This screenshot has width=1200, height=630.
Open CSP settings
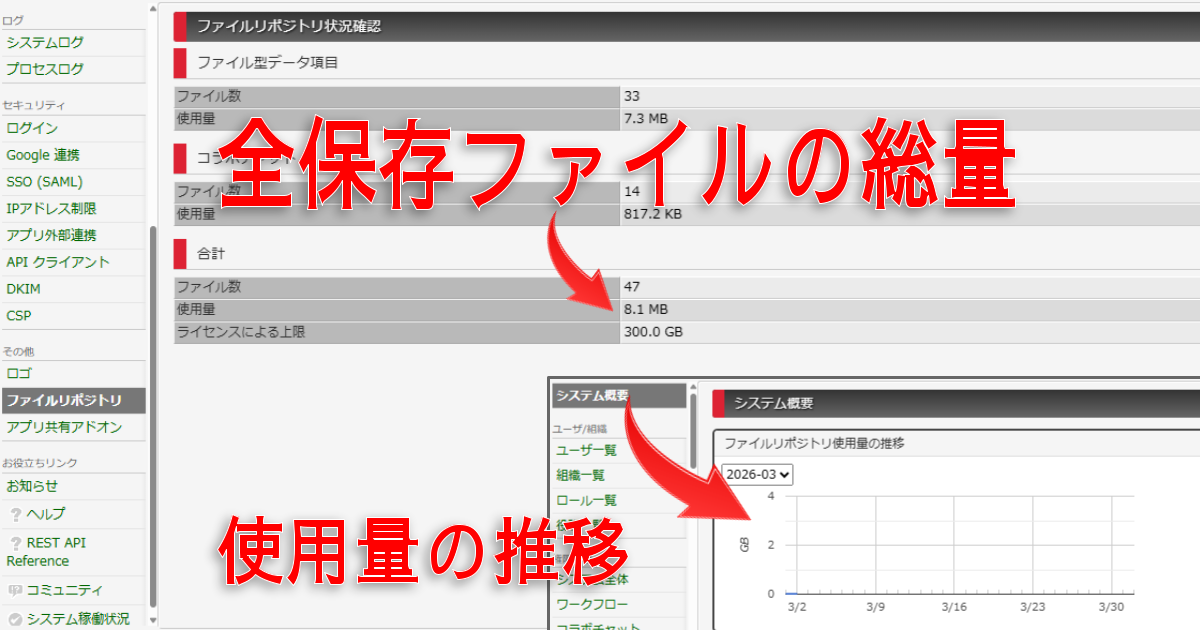pyautogui.click(x=19, y=316)
